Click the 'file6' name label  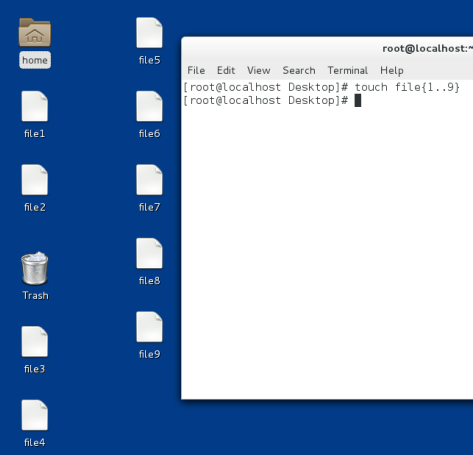tap(150, 134)
